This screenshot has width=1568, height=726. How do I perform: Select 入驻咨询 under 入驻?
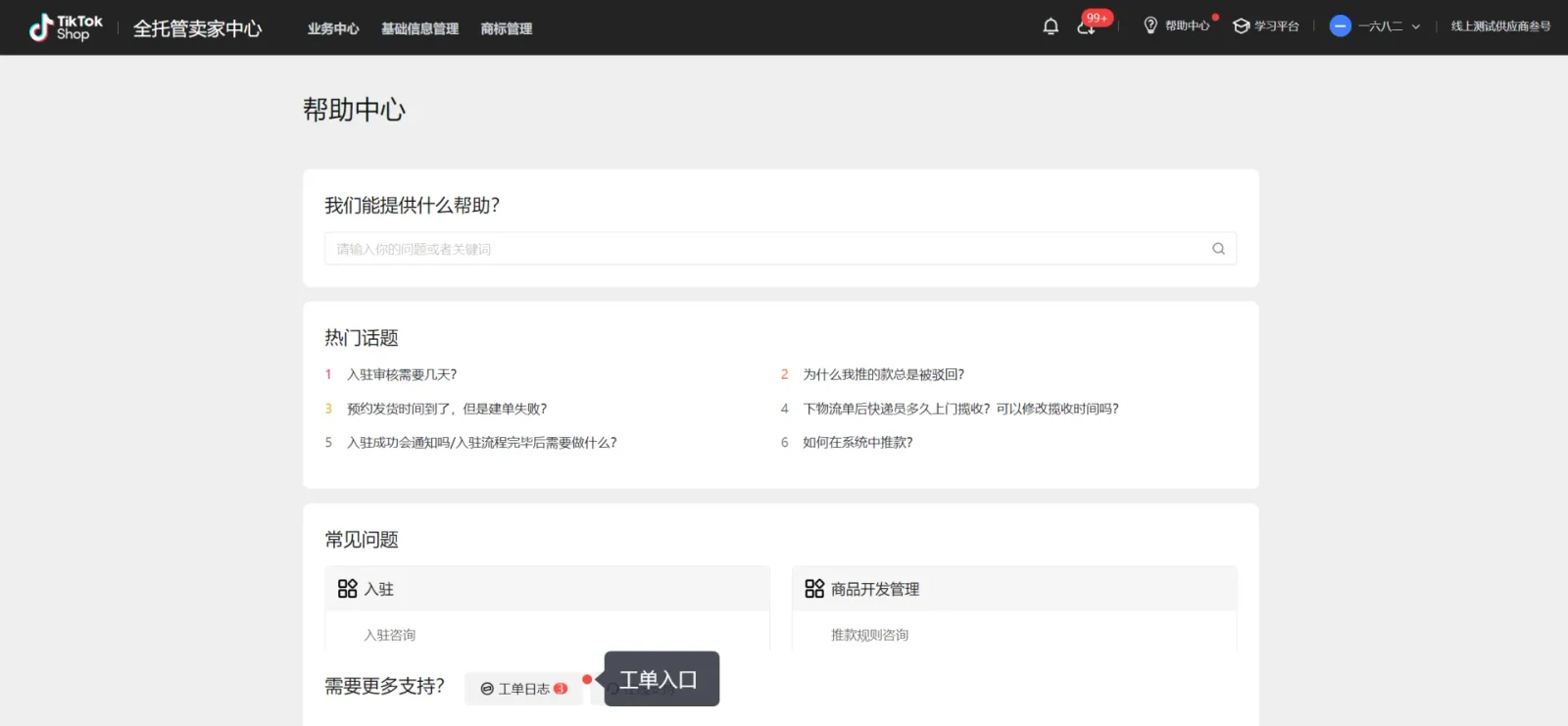point(390,635)
